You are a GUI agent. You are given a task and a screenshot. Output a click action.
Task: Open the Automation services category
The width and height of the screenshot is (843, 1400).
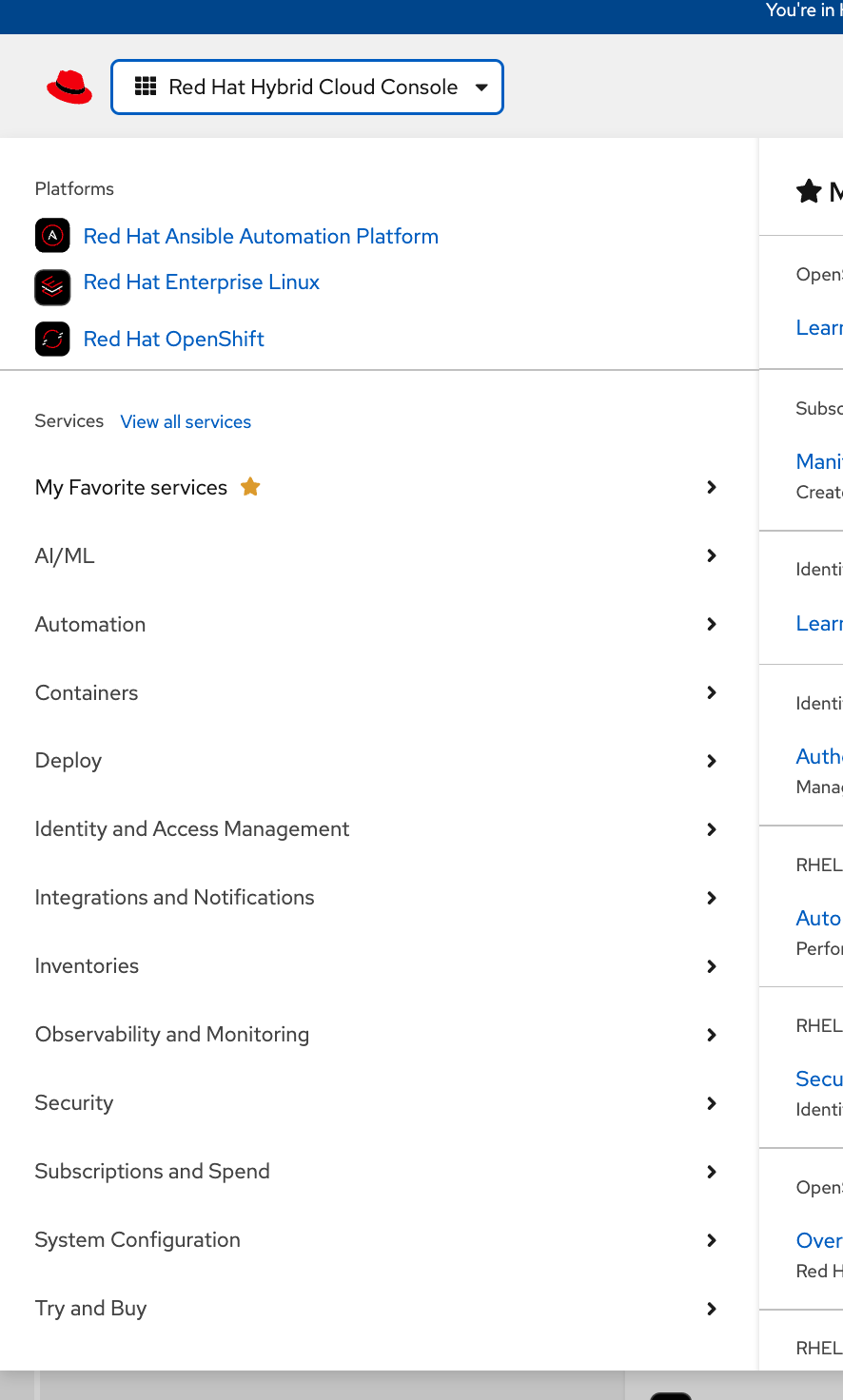(90, 624)
